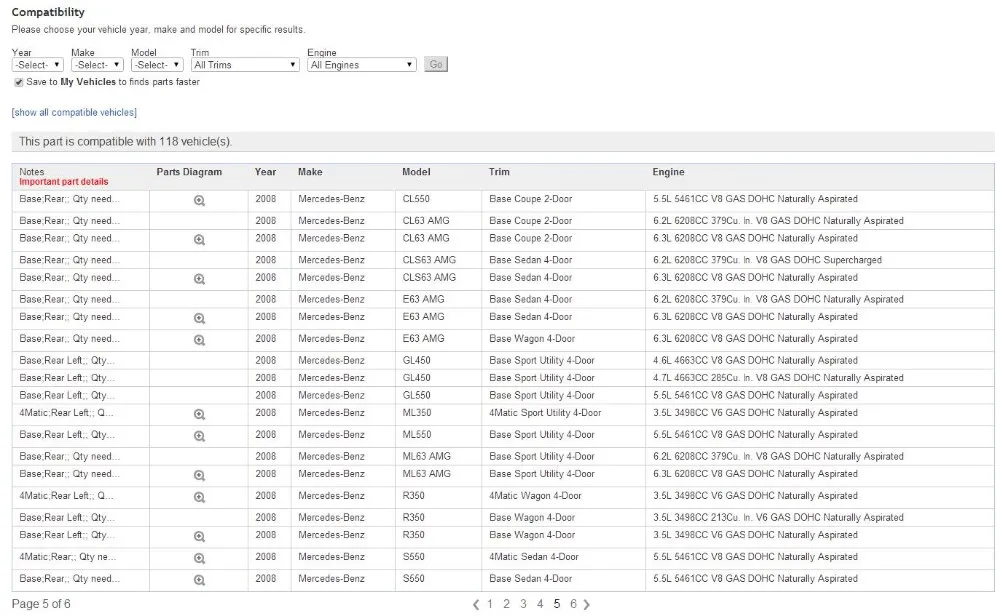
Task: View parts diagram for ML550 row
Action: click(199, 436)
